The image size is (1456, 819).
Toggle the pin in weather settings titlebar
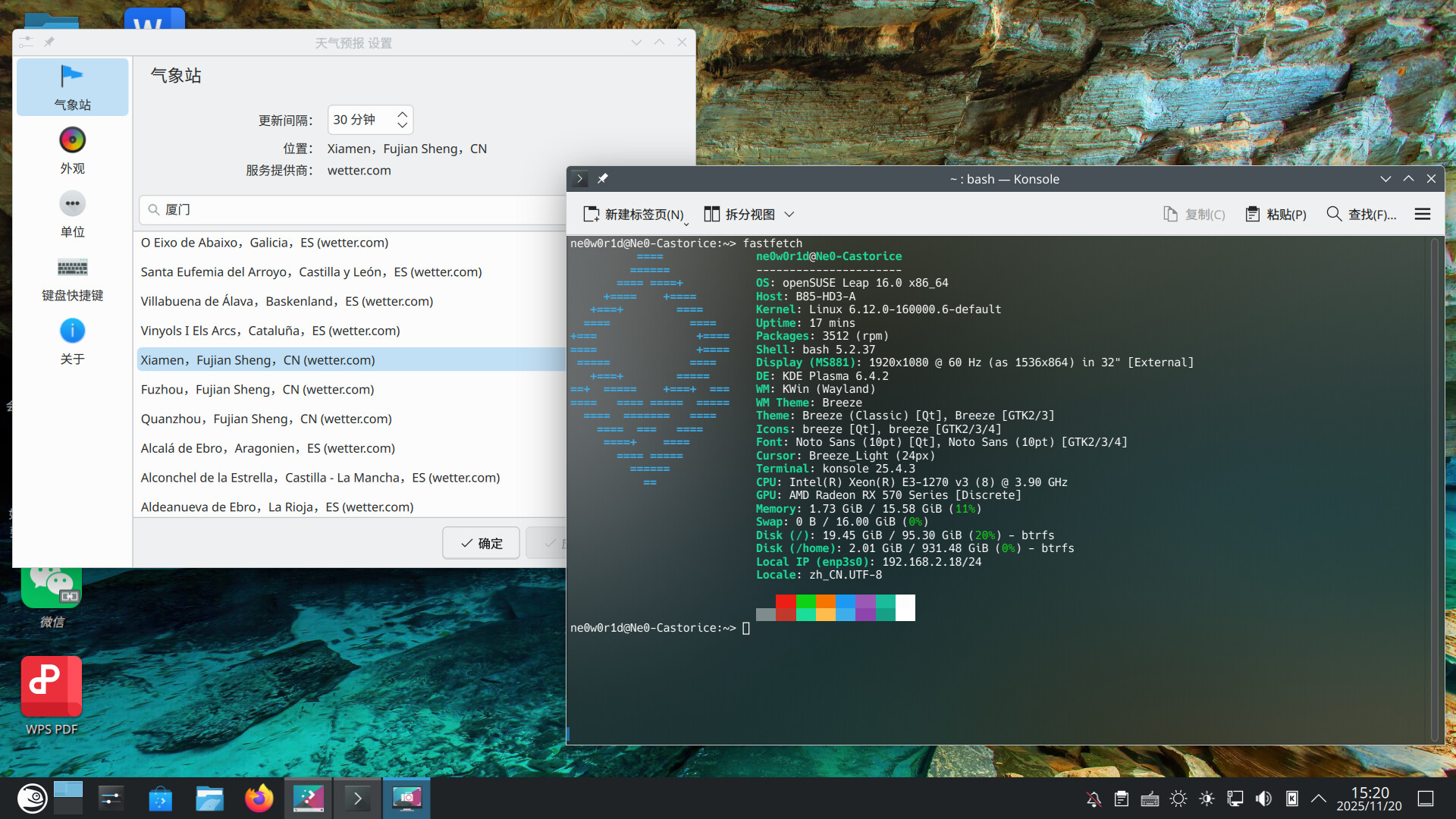point(49,42)
